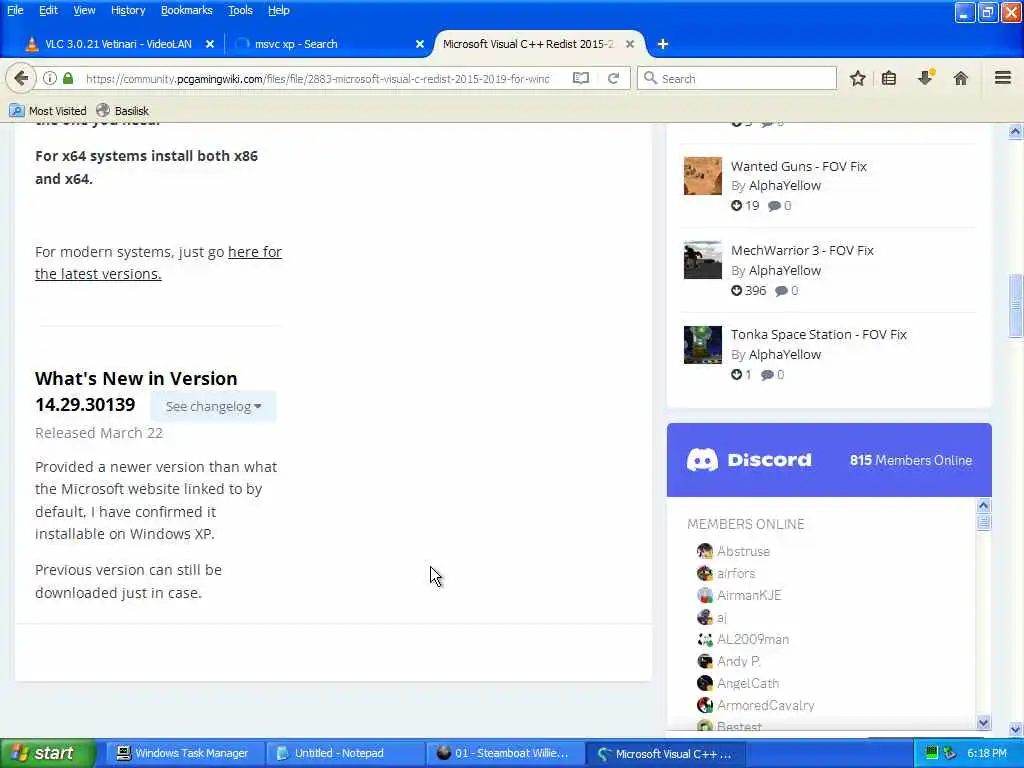The image size is (1024, 768).
Task: Close the msvc xp - Search tab
Action: (x=420, y=44)
